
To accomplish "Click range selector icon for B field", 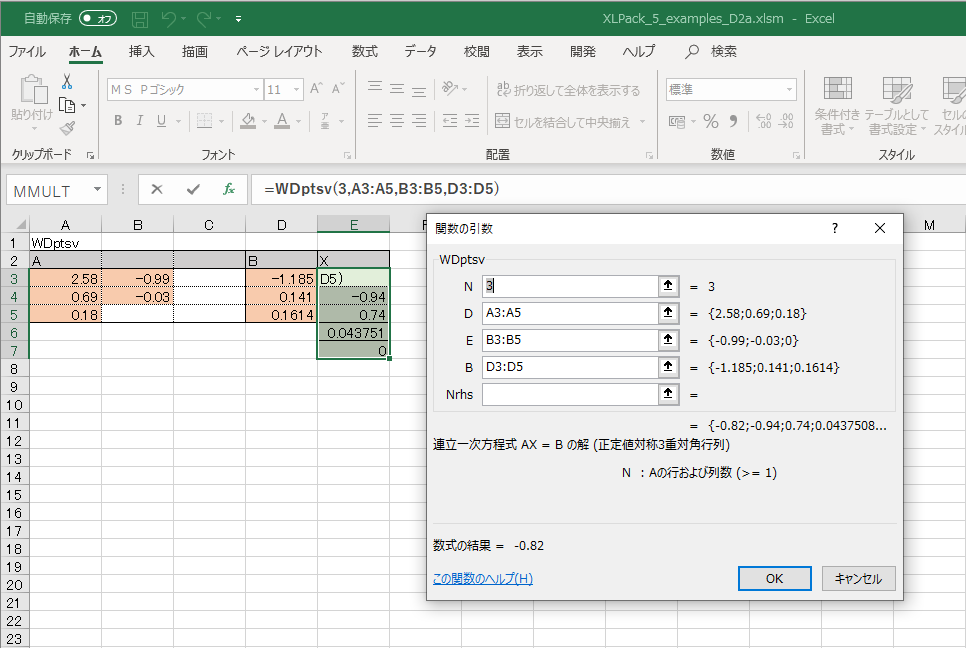I will pyautogui.click(x=667, y=367).
